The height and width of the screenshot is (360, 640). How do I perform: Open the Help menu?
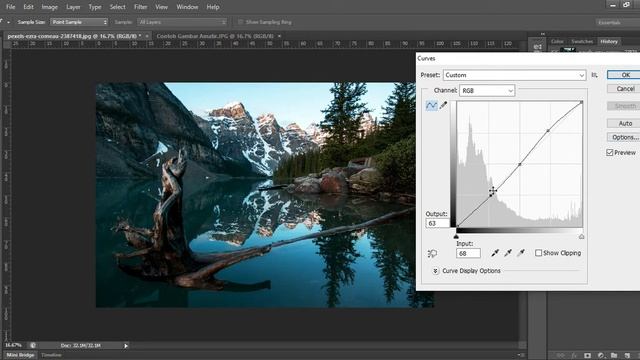click(213, 7)
